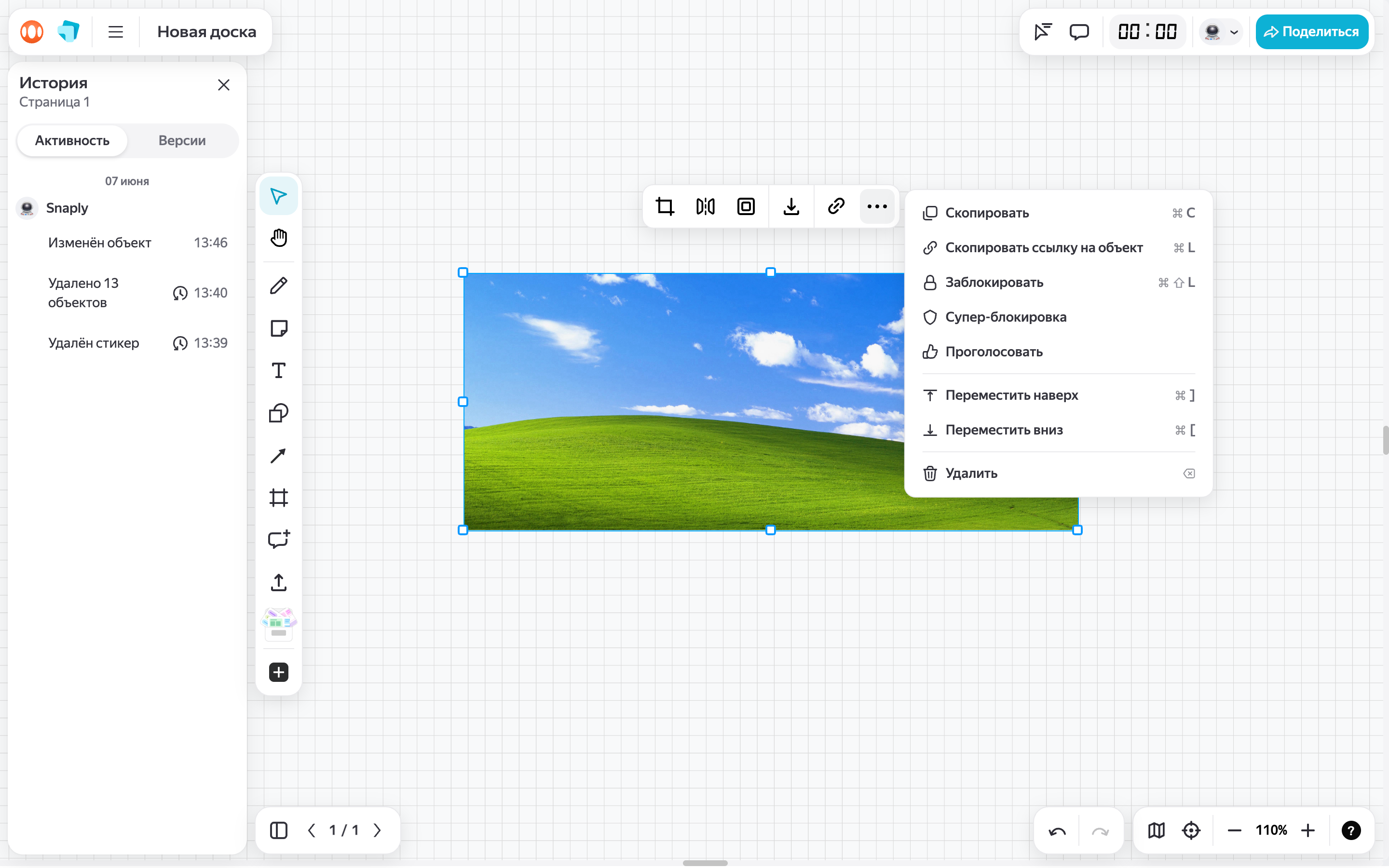
Task: Select Переместить вниз
Action: pos(1059,430)
